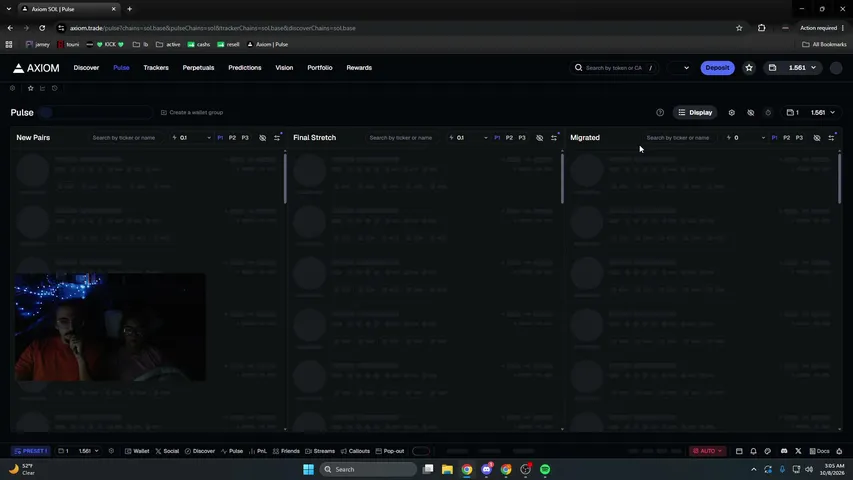Open the sound/alert icon right of the top hidden-eye
Image resolution: width=853 pixels, height=480 pixels.
coord(768,113)
